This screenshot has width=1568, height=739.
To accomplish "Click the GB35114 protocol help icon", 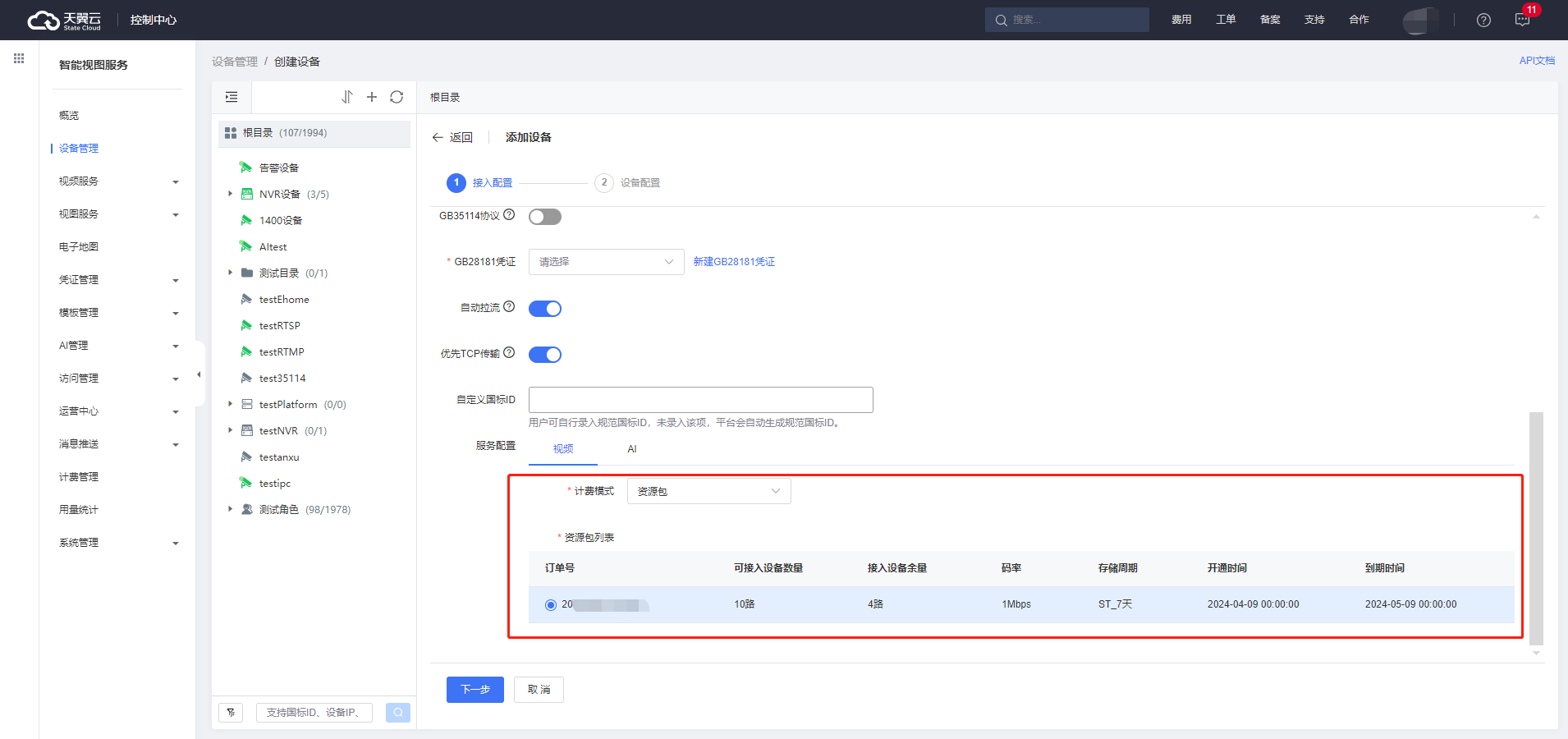I will pyautogui.click(x=509, y=214).
